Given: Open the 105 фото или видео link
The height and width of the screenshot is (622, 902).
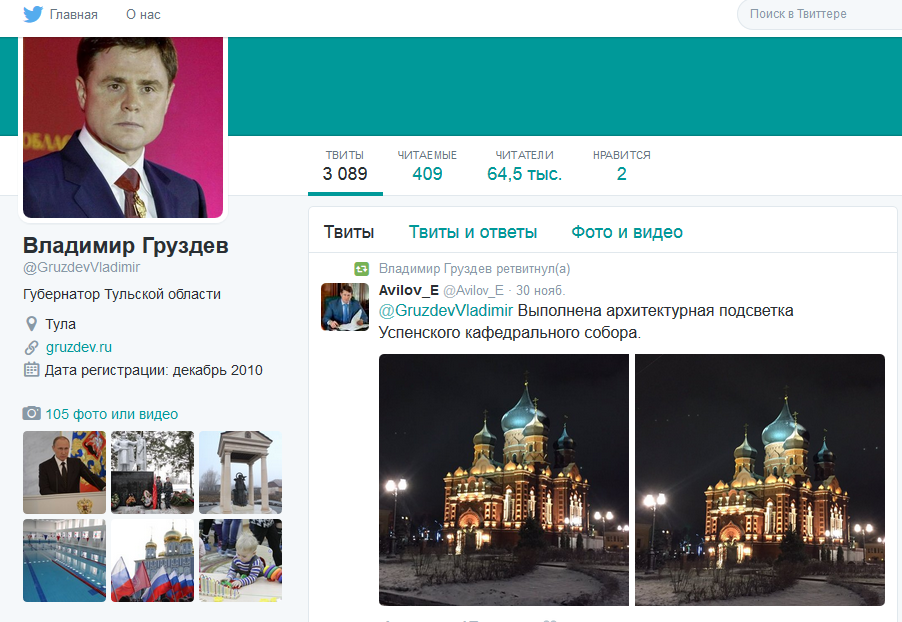Looking at the screenshot, I should click(111, 414).
